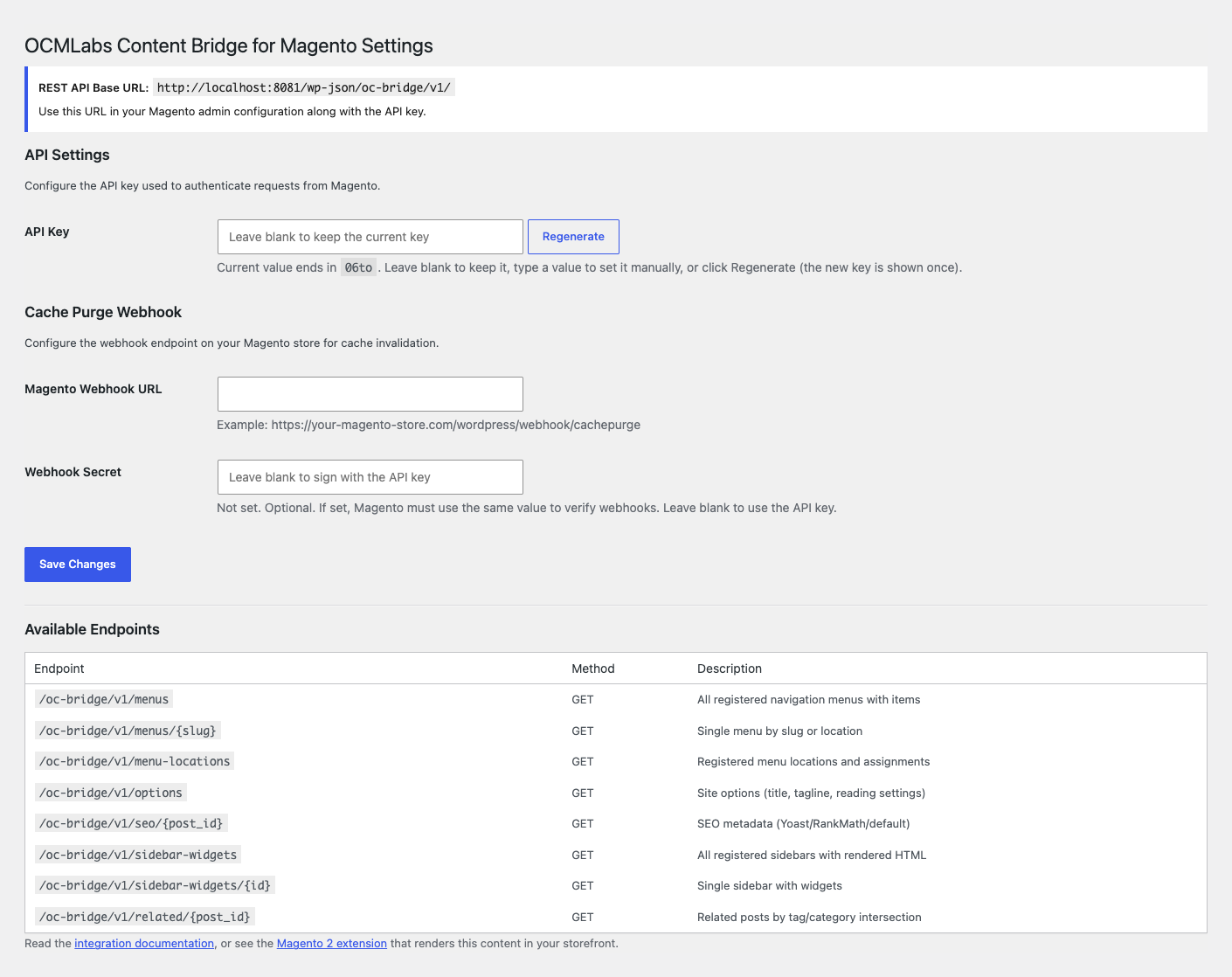1232x977 pixels.
Task: Click 'SEO metadata (Yoast/RankMath/default)' description
Action: (x=804, y=824)
